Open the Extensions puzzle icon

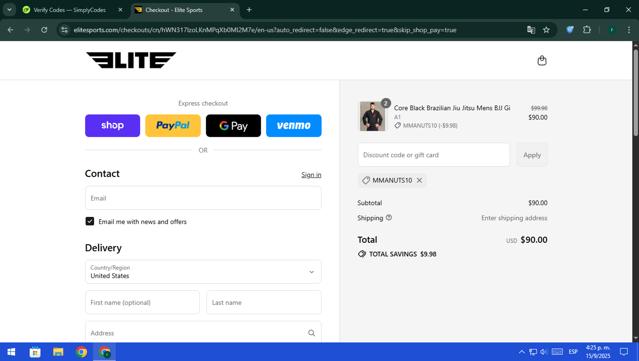click(x=587, y=29)
